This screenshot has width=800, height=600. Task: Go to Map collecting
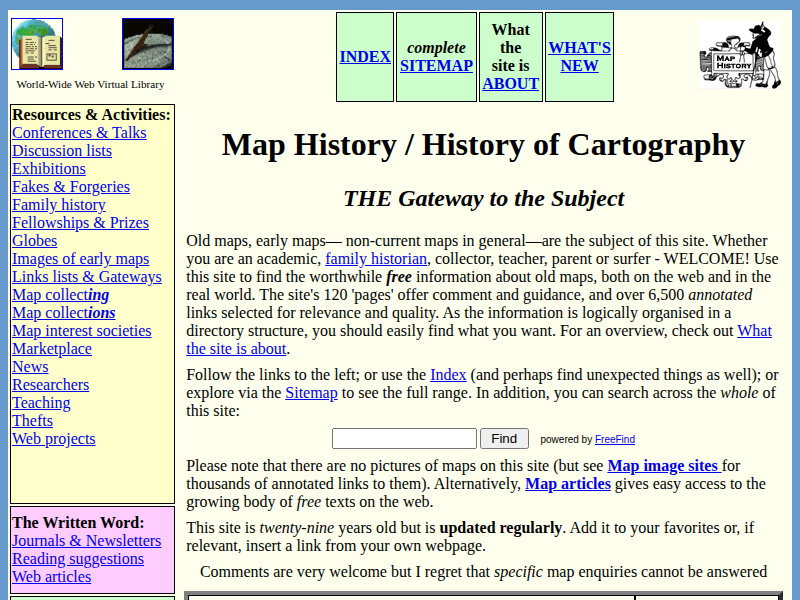coord(60,294)
